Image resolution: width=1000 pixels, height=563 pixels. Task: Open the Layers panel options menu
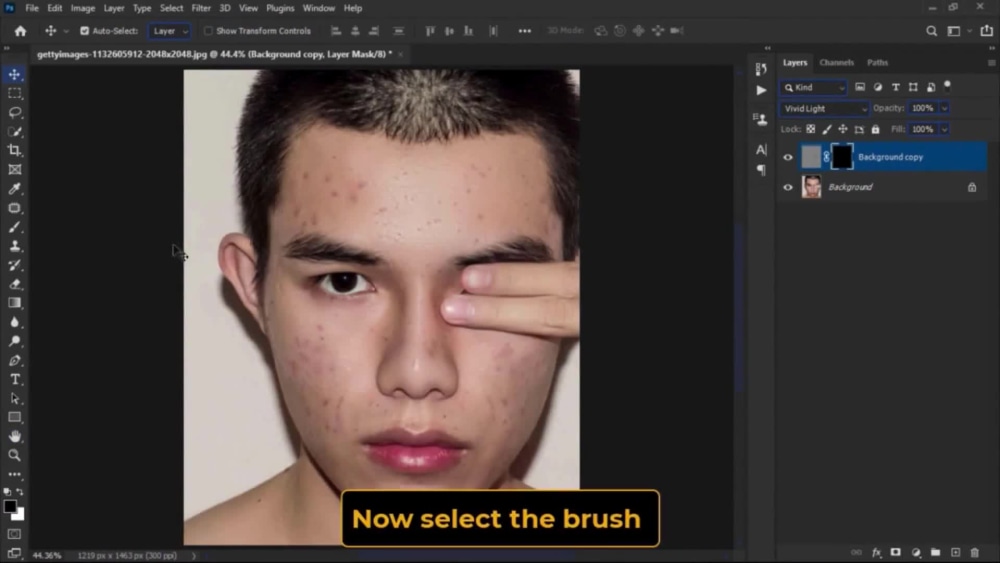[x=991, y=63]
